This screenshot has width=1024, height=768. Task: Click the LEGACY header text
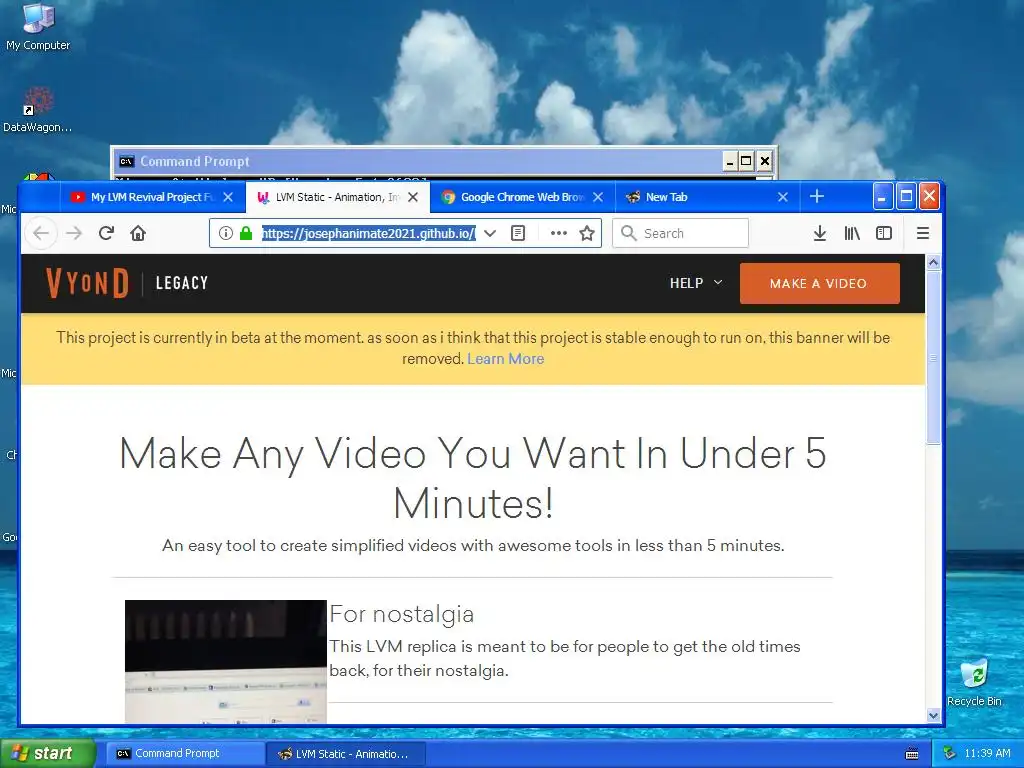point(182,283)
